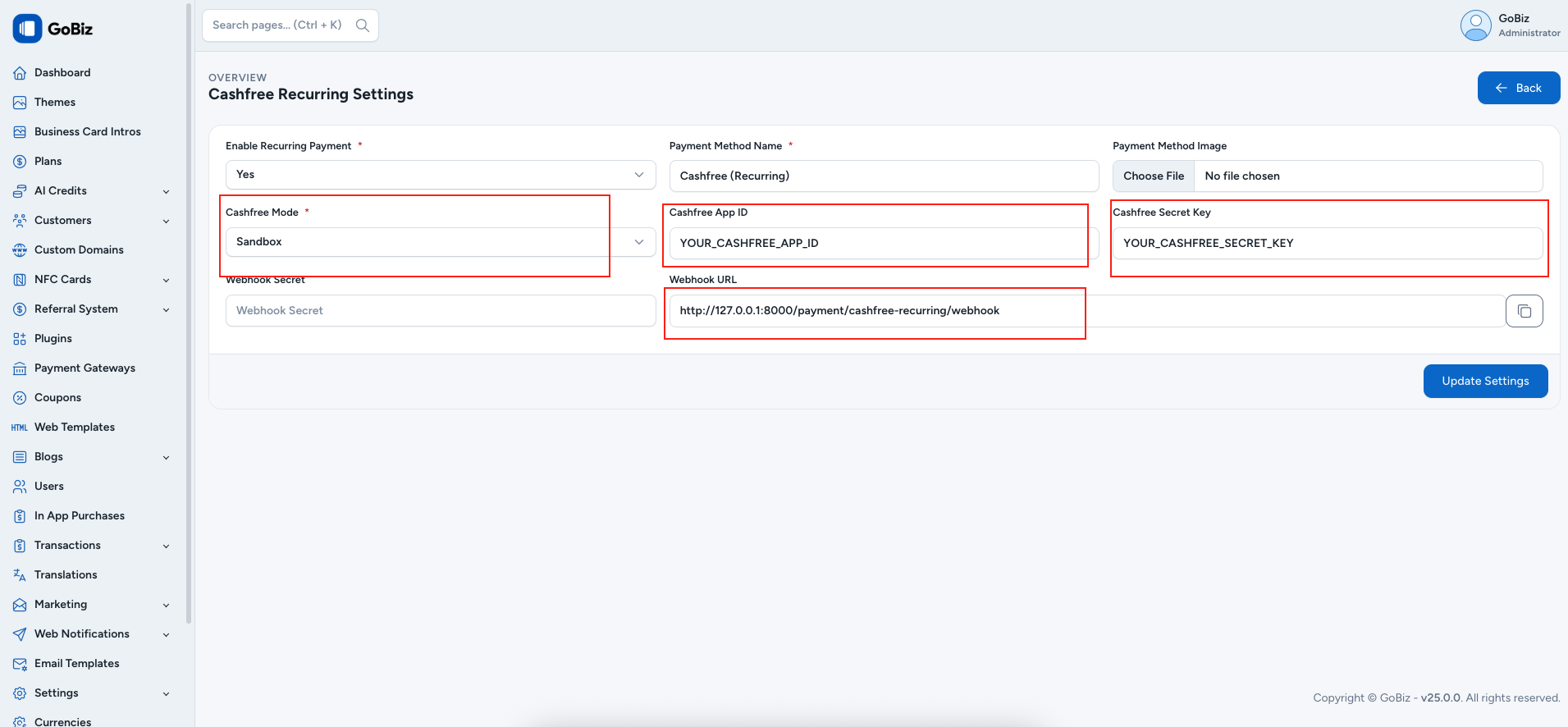Expand the Blogs submenu chevron
1568x727 pixels.
167,458
